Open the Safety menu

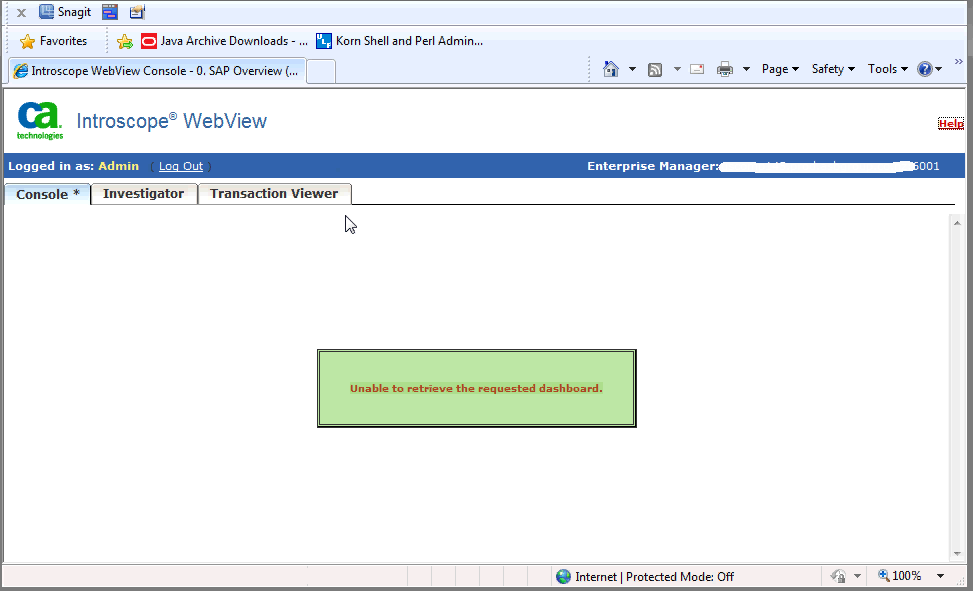(833, 69)
